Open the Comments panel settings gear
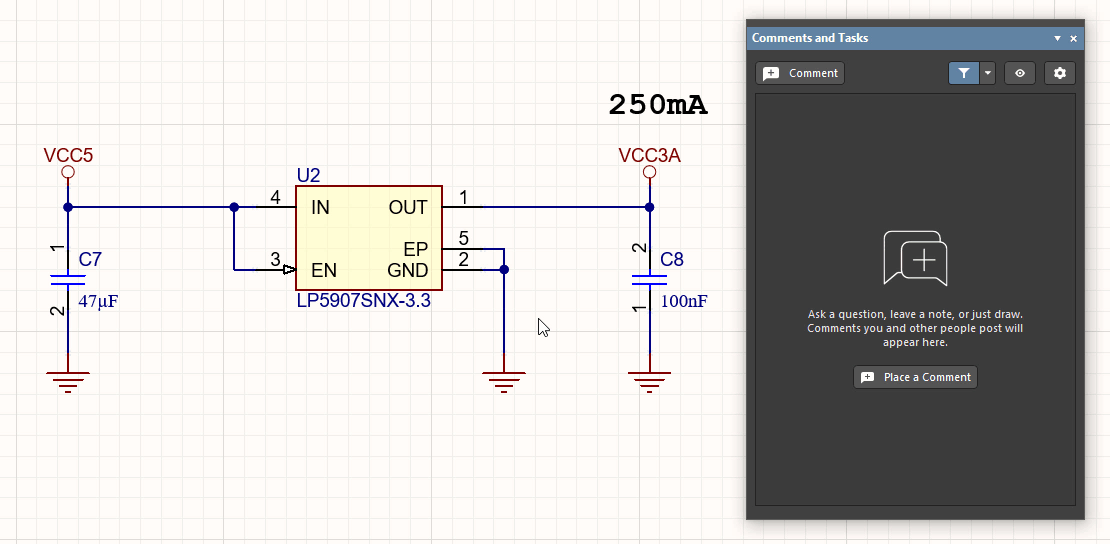 click(1060, 73)
